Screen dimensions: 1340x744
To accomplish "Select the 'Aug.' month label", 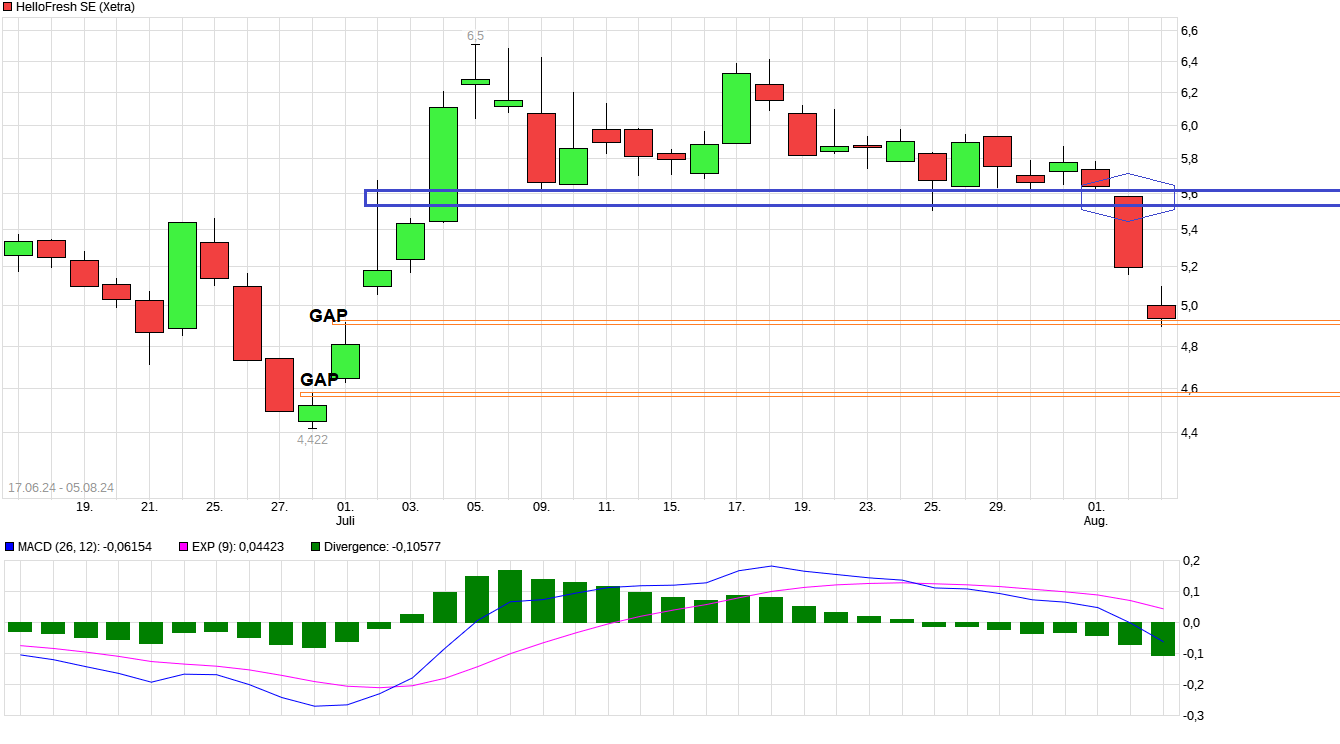I will tap(1096, 521).
